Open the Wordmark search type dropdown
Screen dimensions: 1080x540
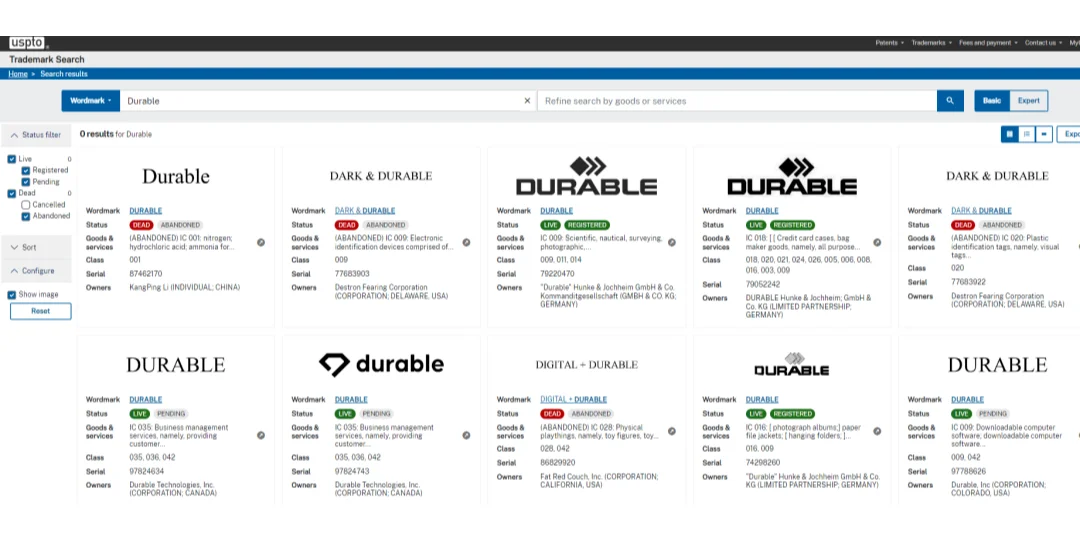[x=90, y=101]
